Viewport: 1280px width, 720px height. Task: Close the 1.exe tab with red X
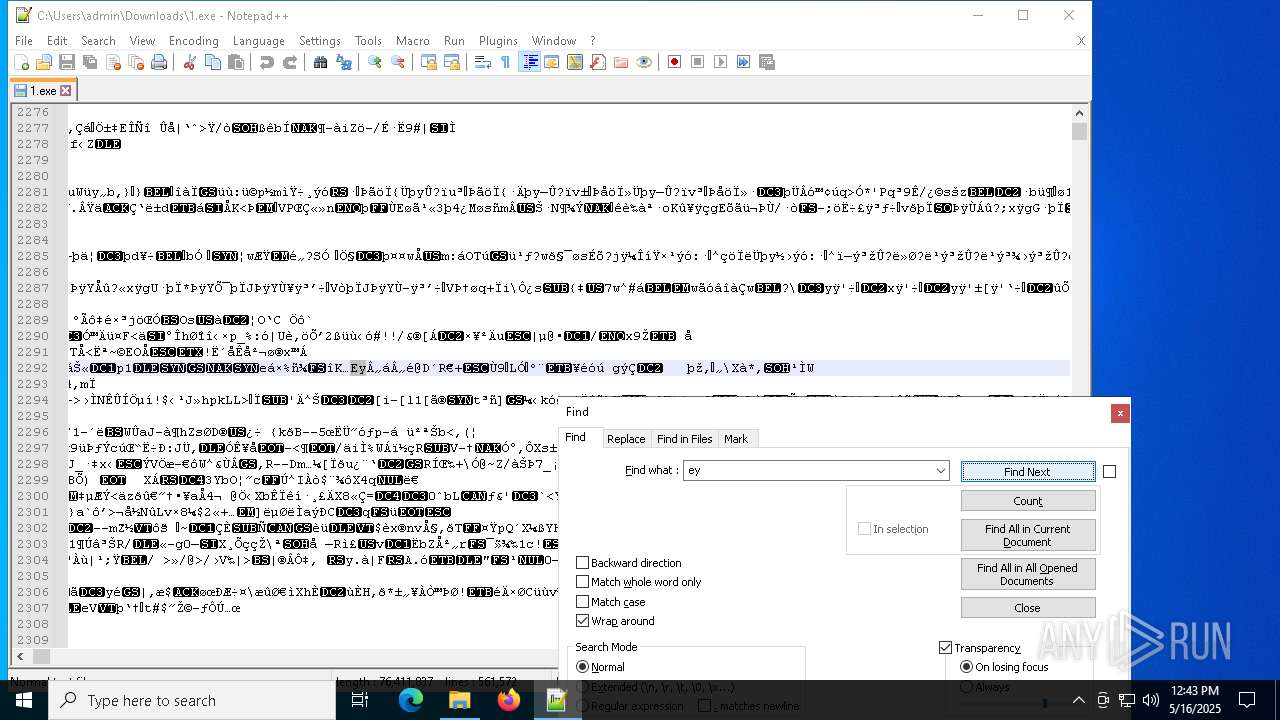coord(66,90)
